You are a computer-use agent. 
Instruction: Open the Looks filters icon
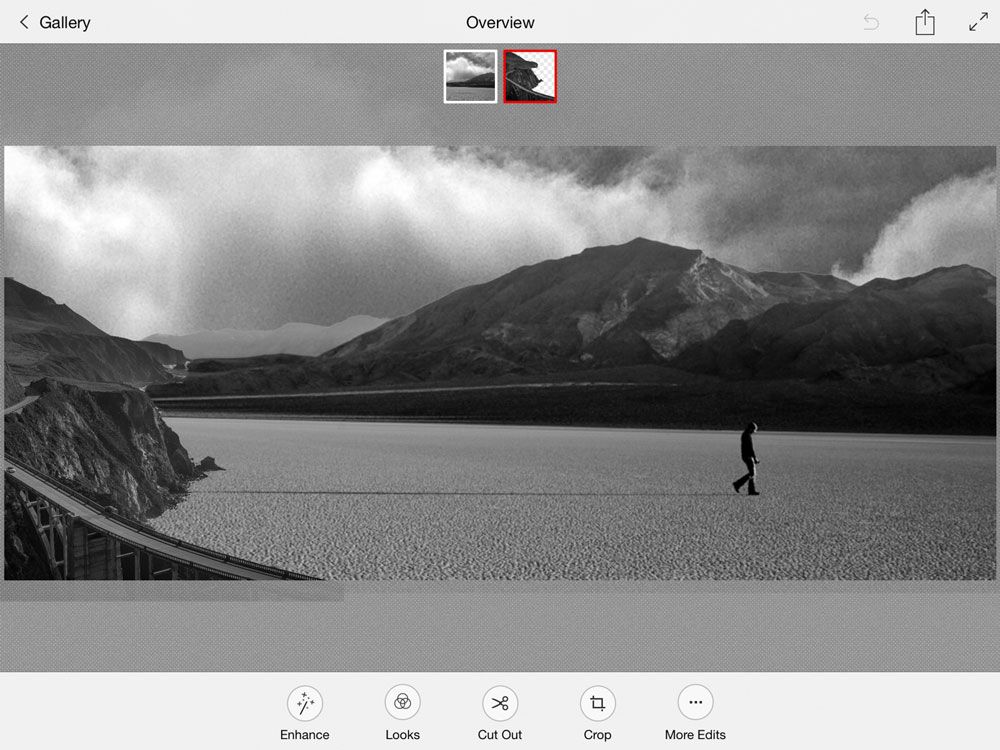pyautogui.click(x=402, y=703)
